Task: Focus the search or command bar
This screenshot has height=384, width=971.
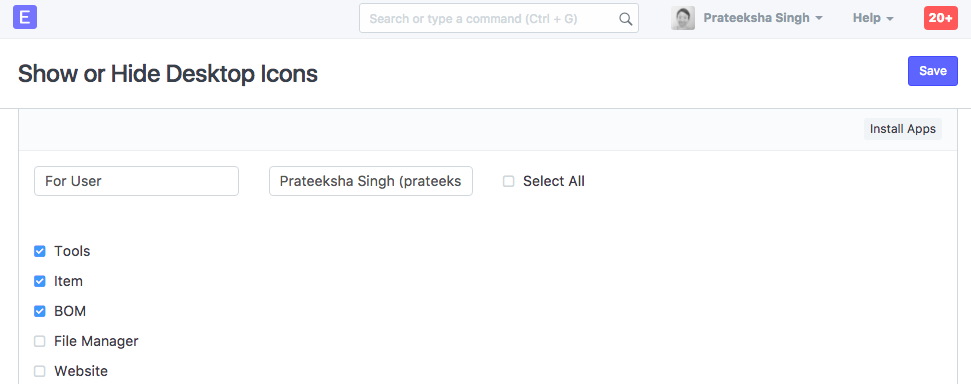Action: [x=499, y=19]
